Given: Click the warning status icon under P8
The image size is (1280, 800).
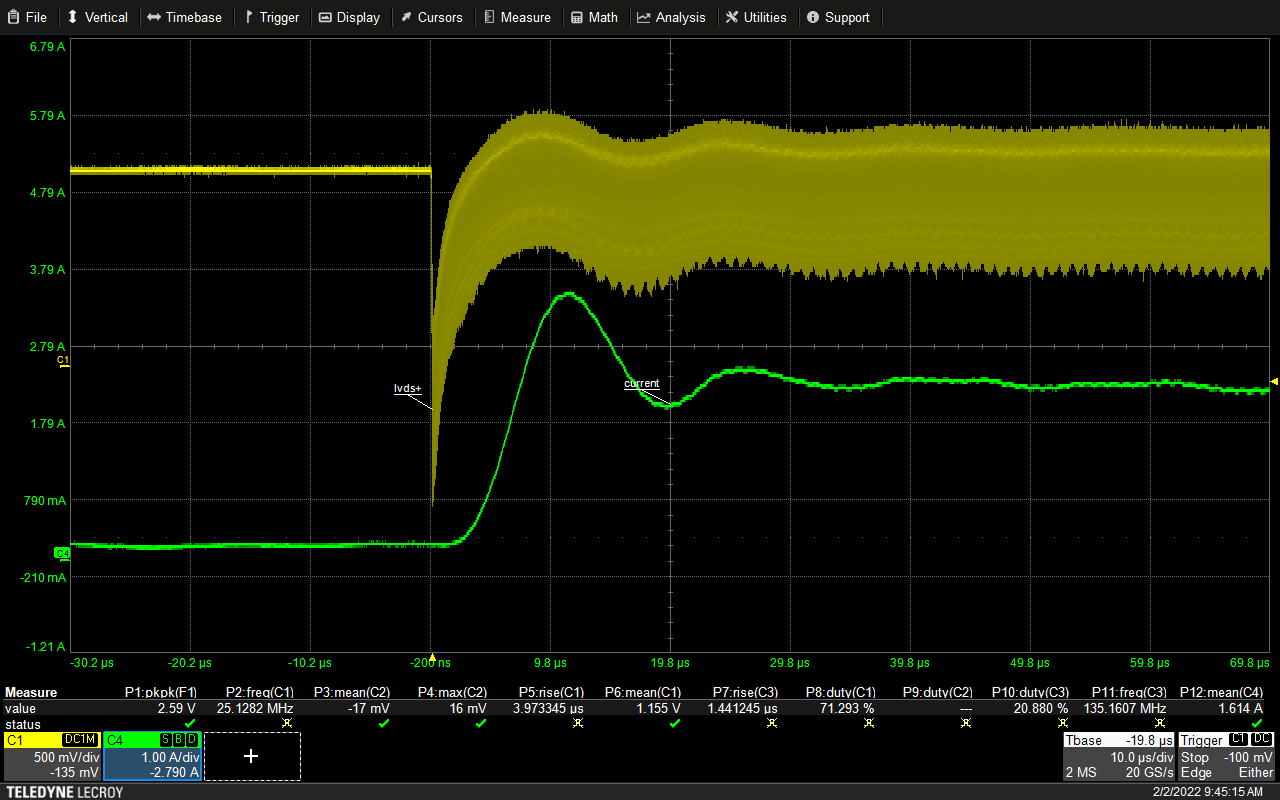Looking at the screenshot, I should coord(869,722).
